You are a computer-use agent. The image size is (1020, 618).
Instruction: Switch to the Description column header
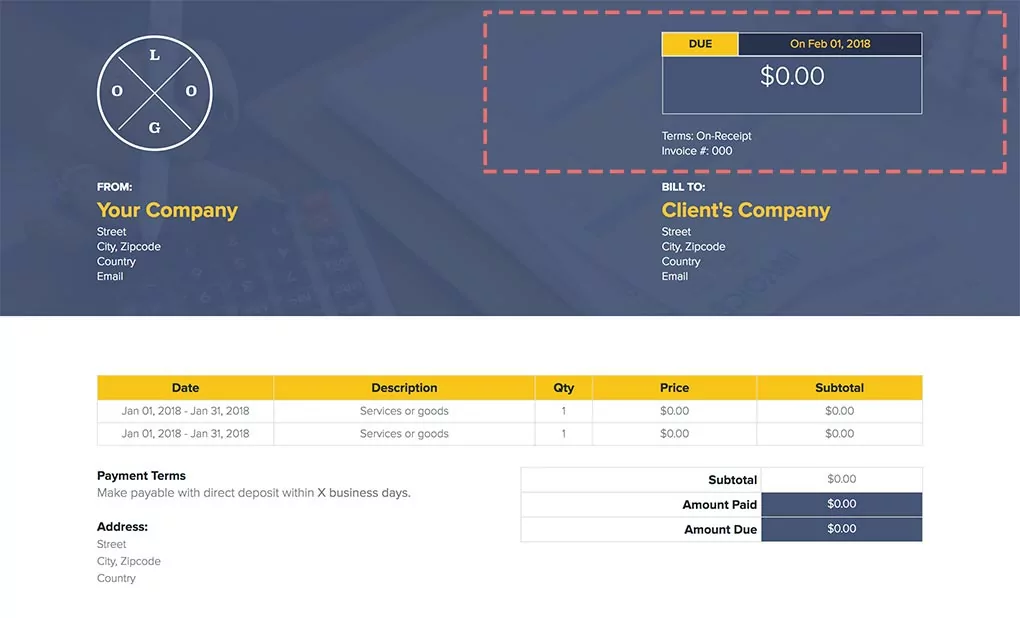click(x=404, y=387)
